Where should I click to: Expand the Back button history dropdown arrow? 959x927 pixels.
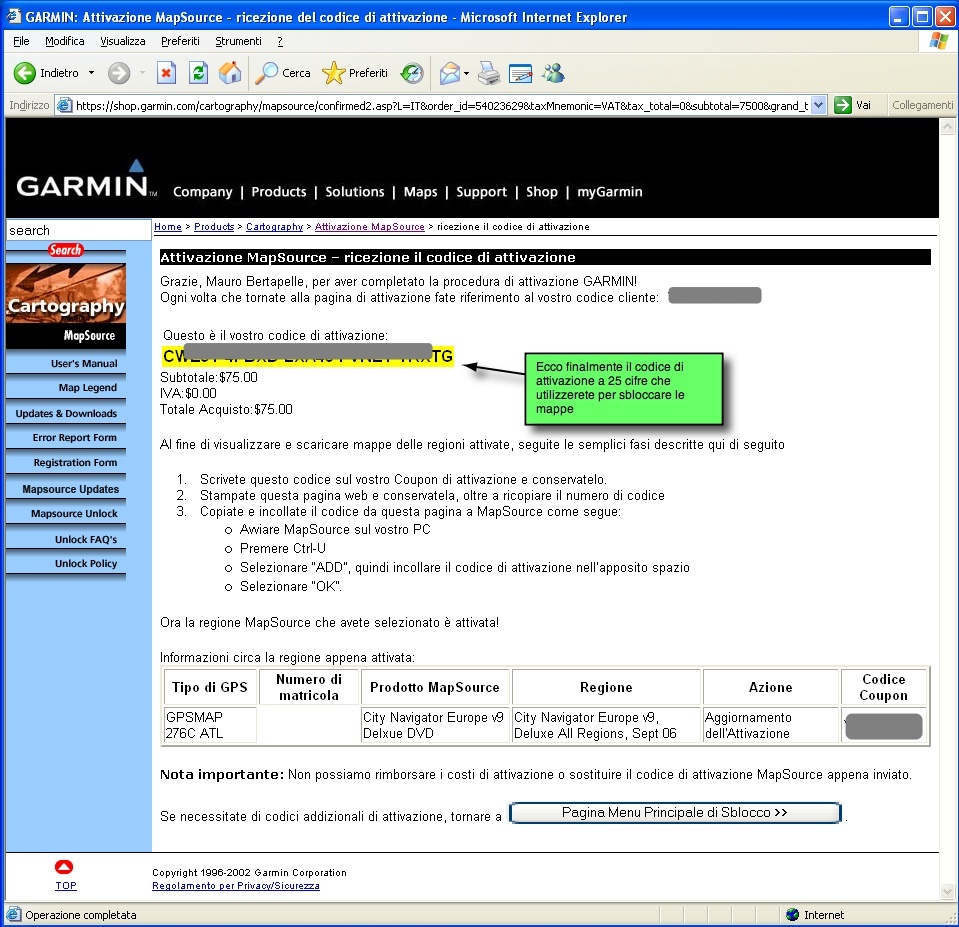click(x=91, y=73)
